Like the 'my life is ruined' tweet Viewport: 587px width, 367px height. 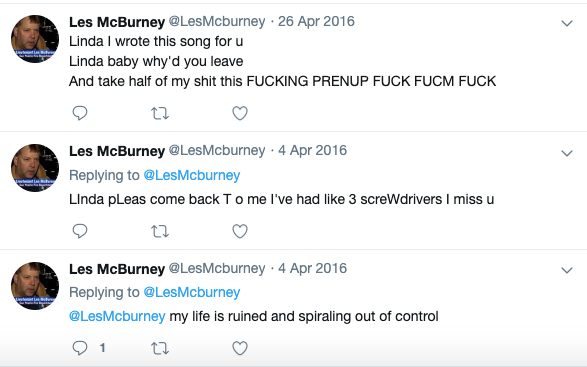(x=240, y=348)
